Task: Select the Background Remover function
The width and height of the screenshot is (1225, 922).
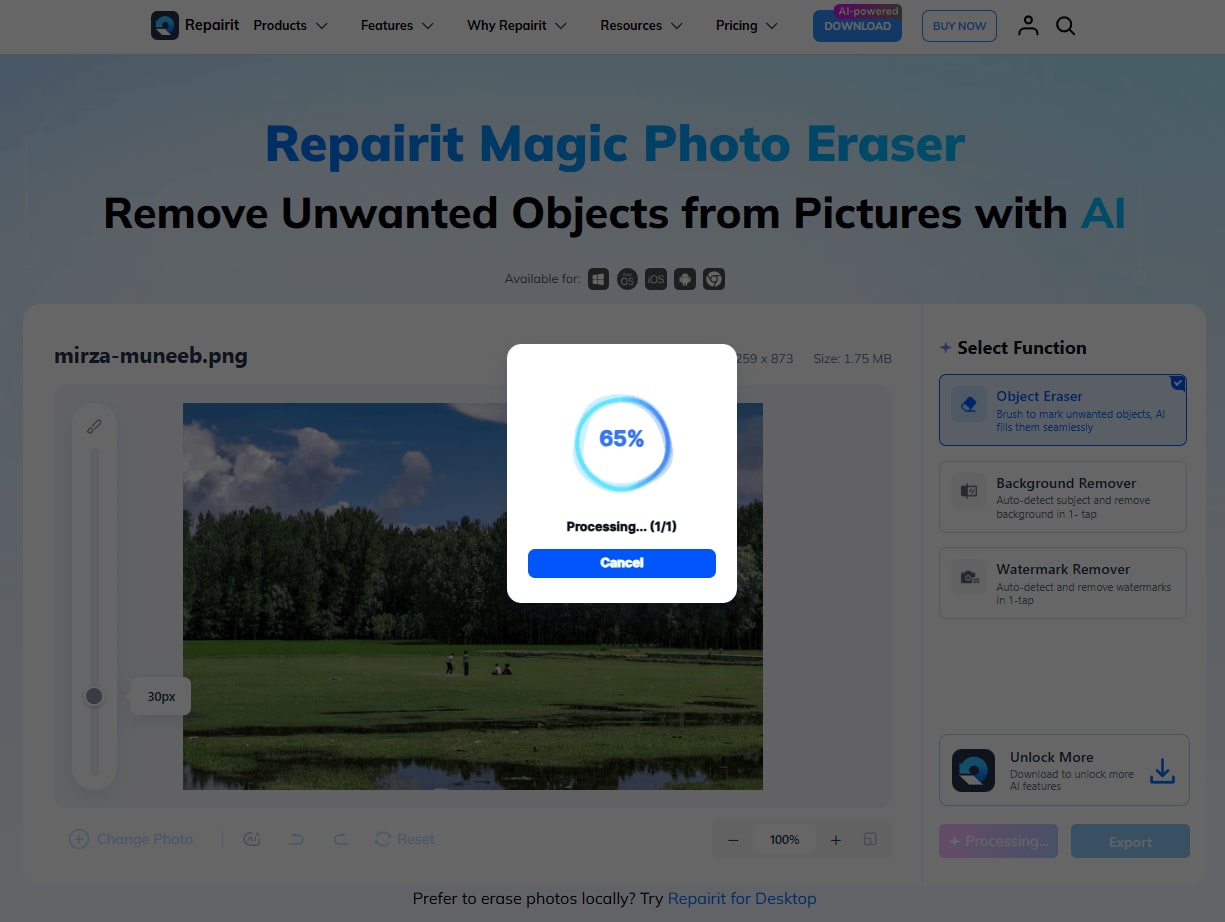Action: point(1063,497)
